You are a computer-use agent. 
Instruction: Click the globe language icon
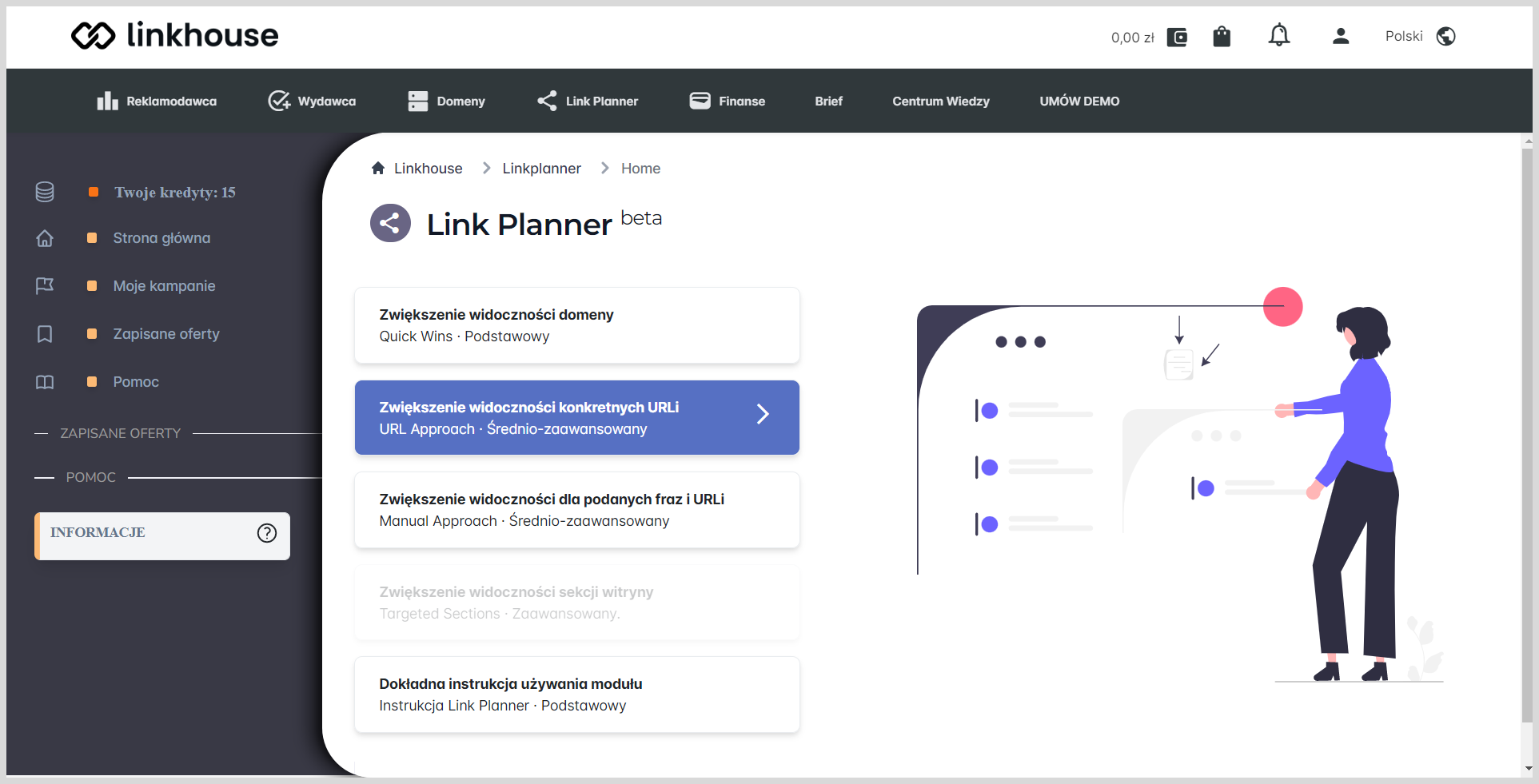[x=1445, y=36]
